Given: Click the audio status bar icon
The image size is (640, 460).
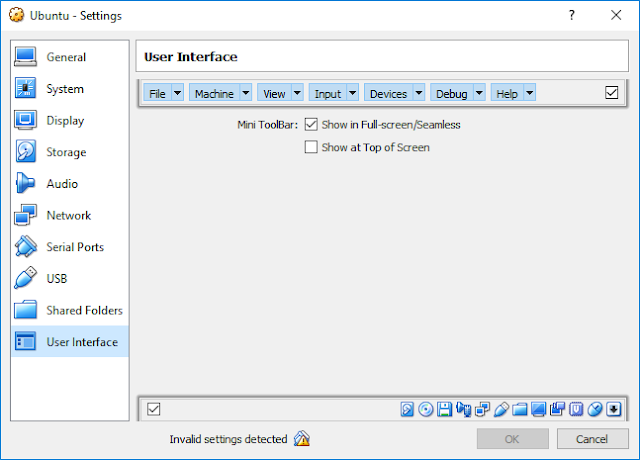Looking at the screenshot, I should click(464, 409).
